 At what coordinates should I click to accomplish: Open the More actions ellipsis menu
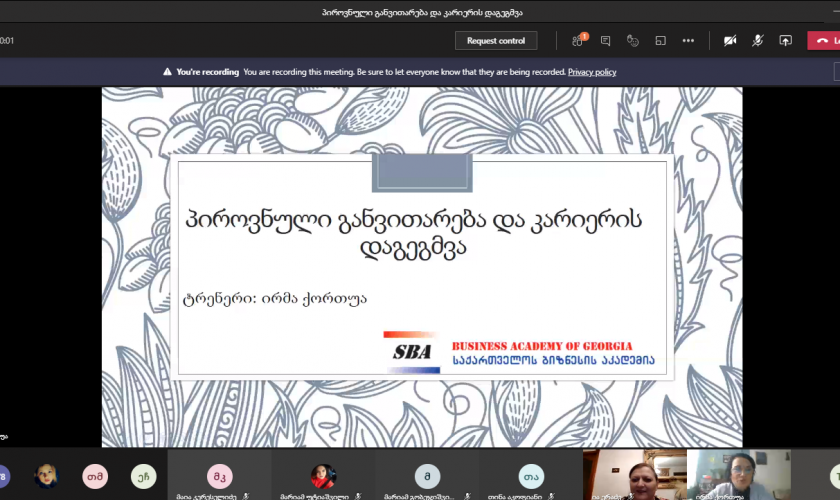688,41
